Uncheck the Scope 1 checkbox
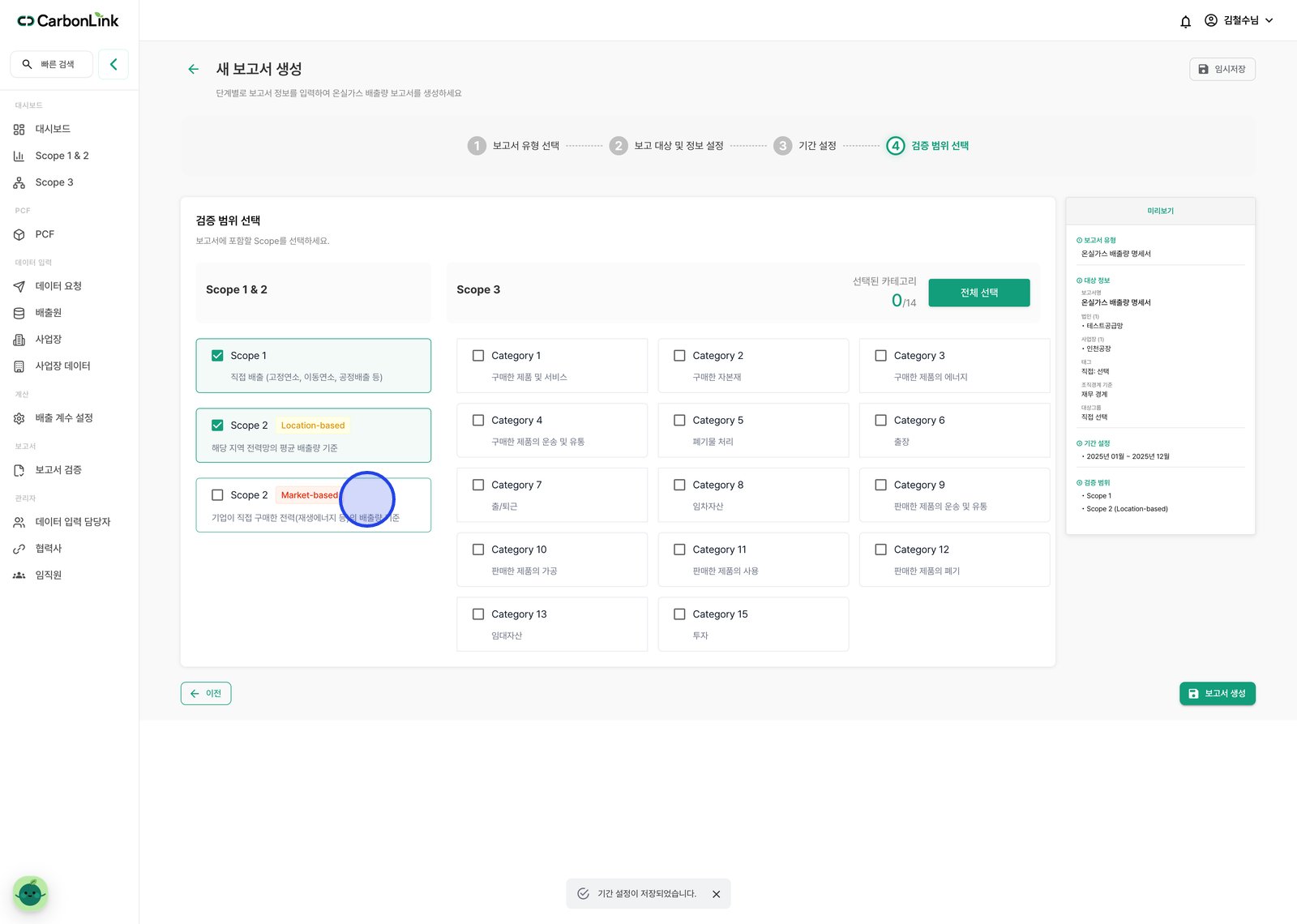This screenshot has height=924, width=1297. pos(217,356)
